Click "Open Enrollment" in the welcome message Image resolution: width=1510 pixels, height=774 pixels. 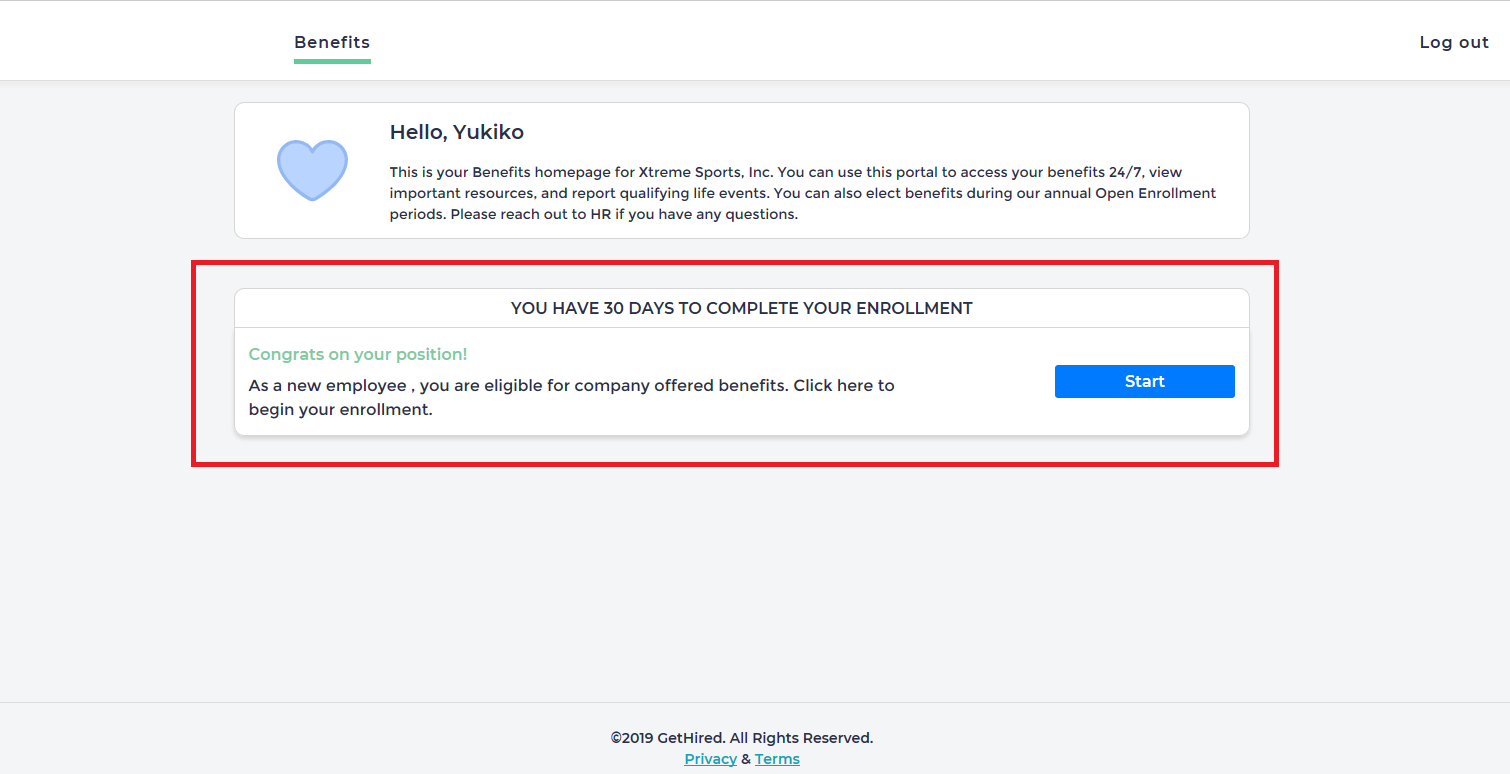pyautogui.click(x=1155, y=193)
